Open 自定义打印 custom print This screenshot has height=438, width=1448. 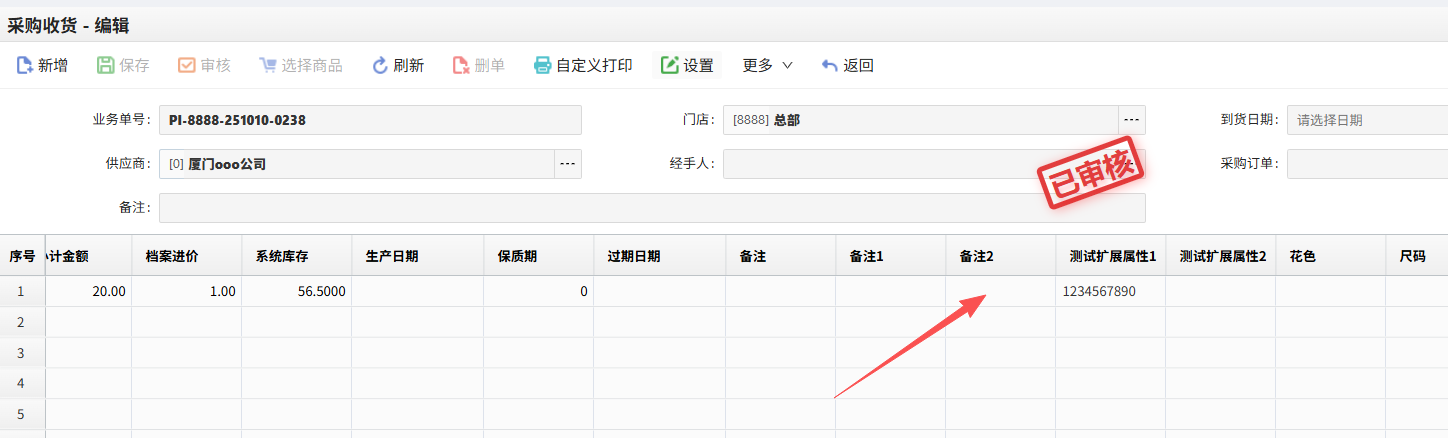(584, 66)
